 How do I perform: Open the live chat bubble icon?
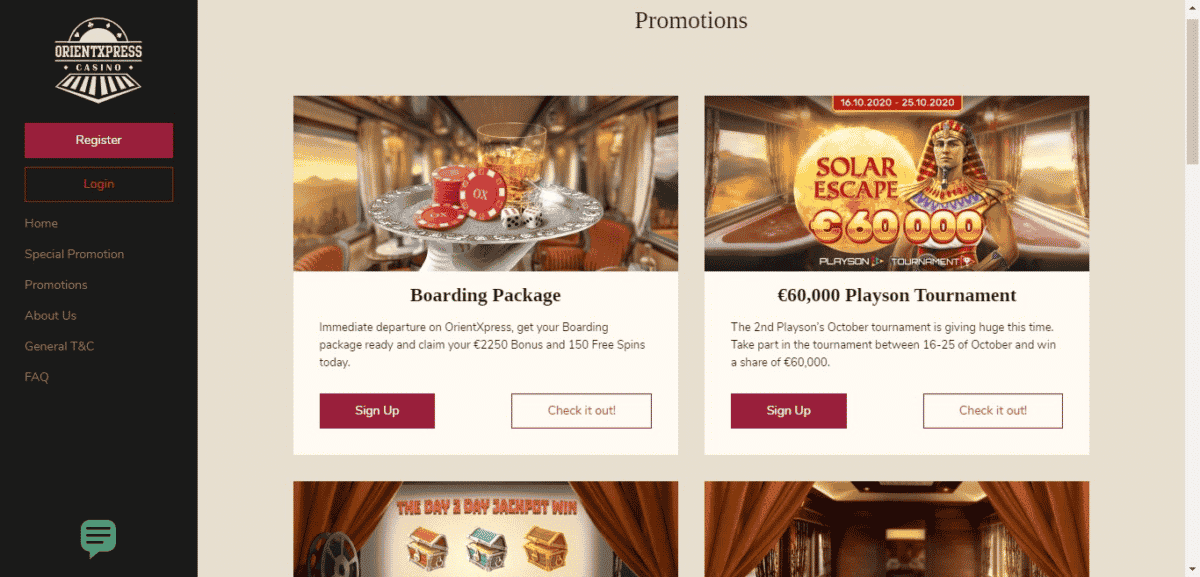tap(98, 538)
